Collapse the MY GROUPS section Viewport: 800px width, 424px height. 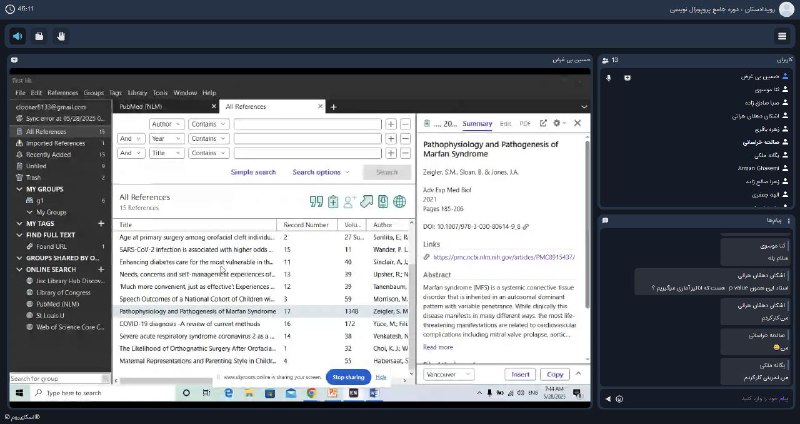19,189
